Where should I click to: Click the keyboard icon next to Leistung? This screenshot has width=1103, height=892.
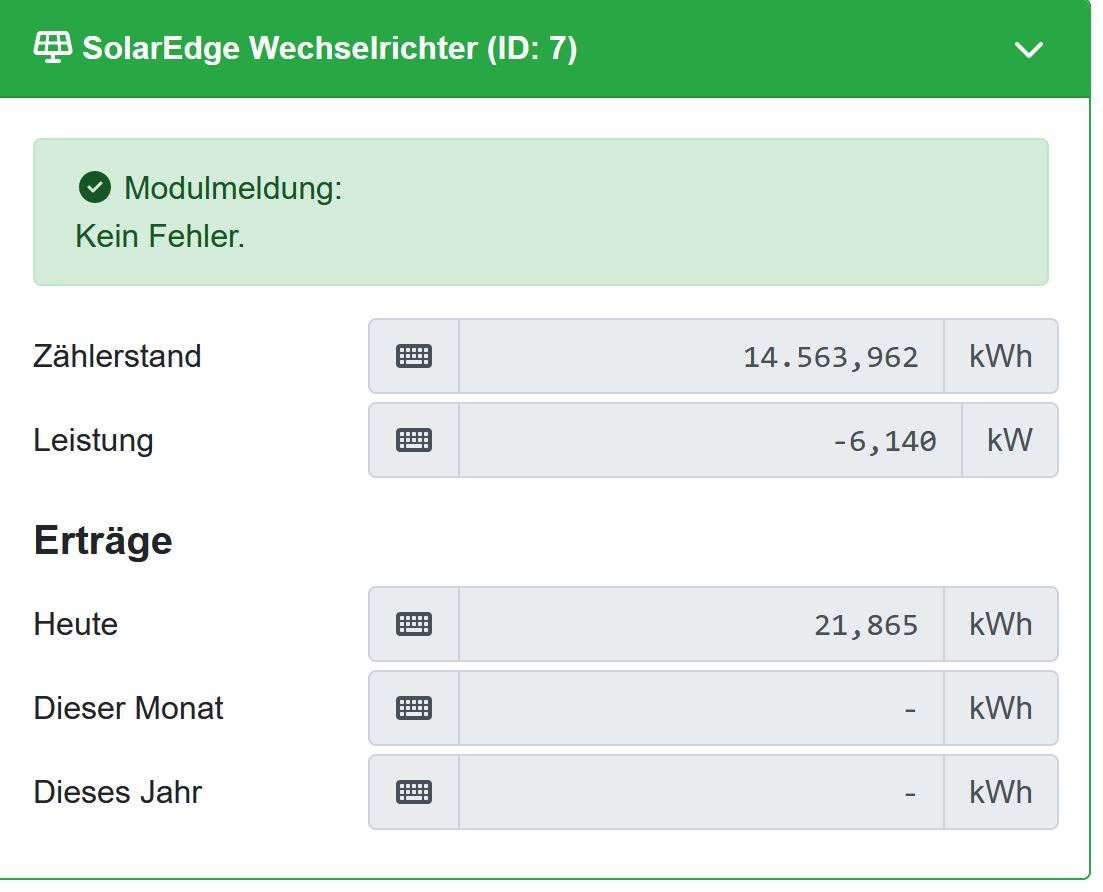414,440
